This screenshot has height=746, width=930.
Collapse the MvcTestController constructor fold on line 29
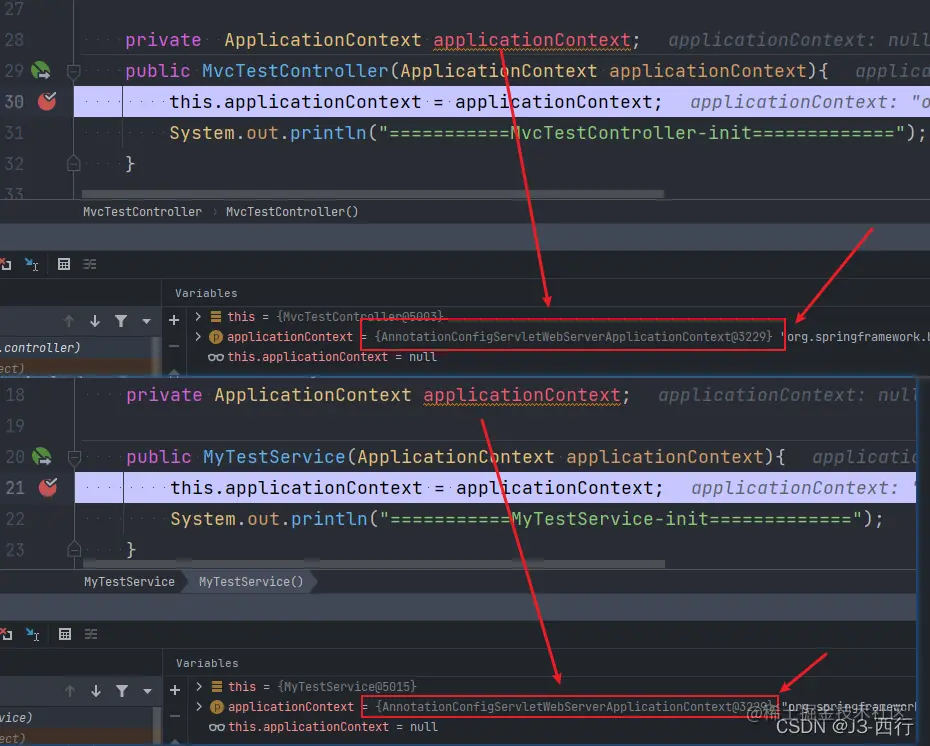(74, 72)
